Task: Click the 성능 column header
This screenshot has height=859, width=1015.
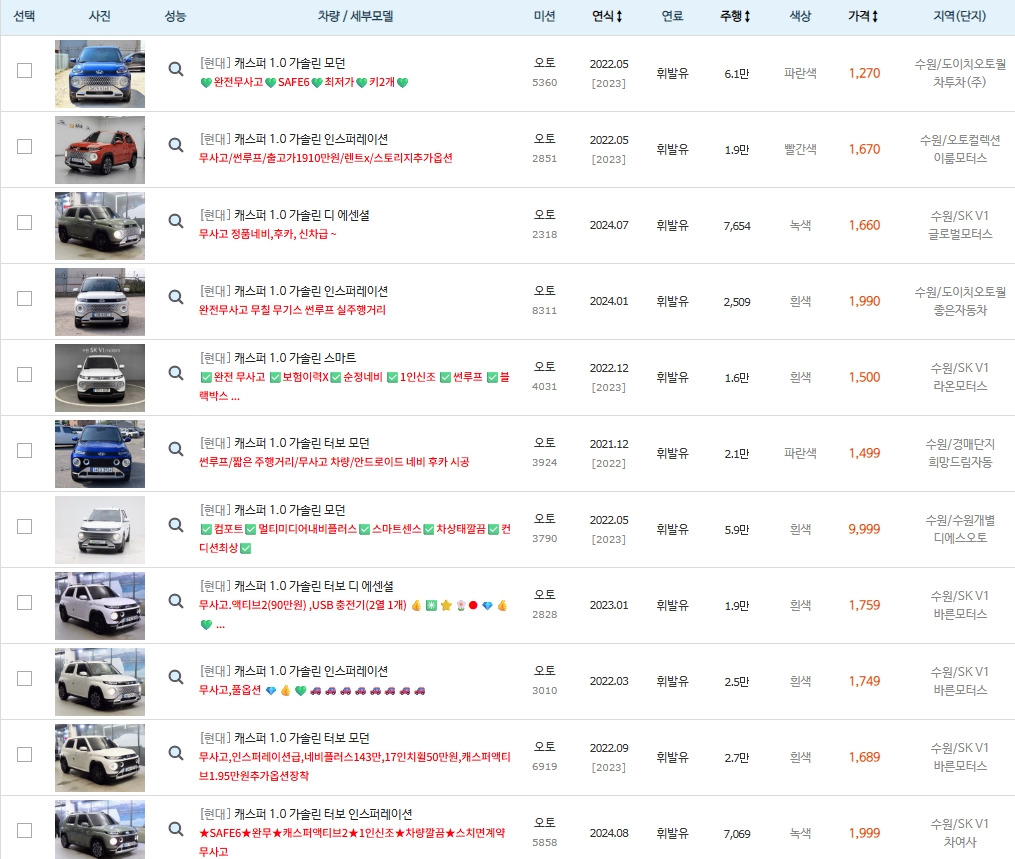Action: [x=175, y=16]
